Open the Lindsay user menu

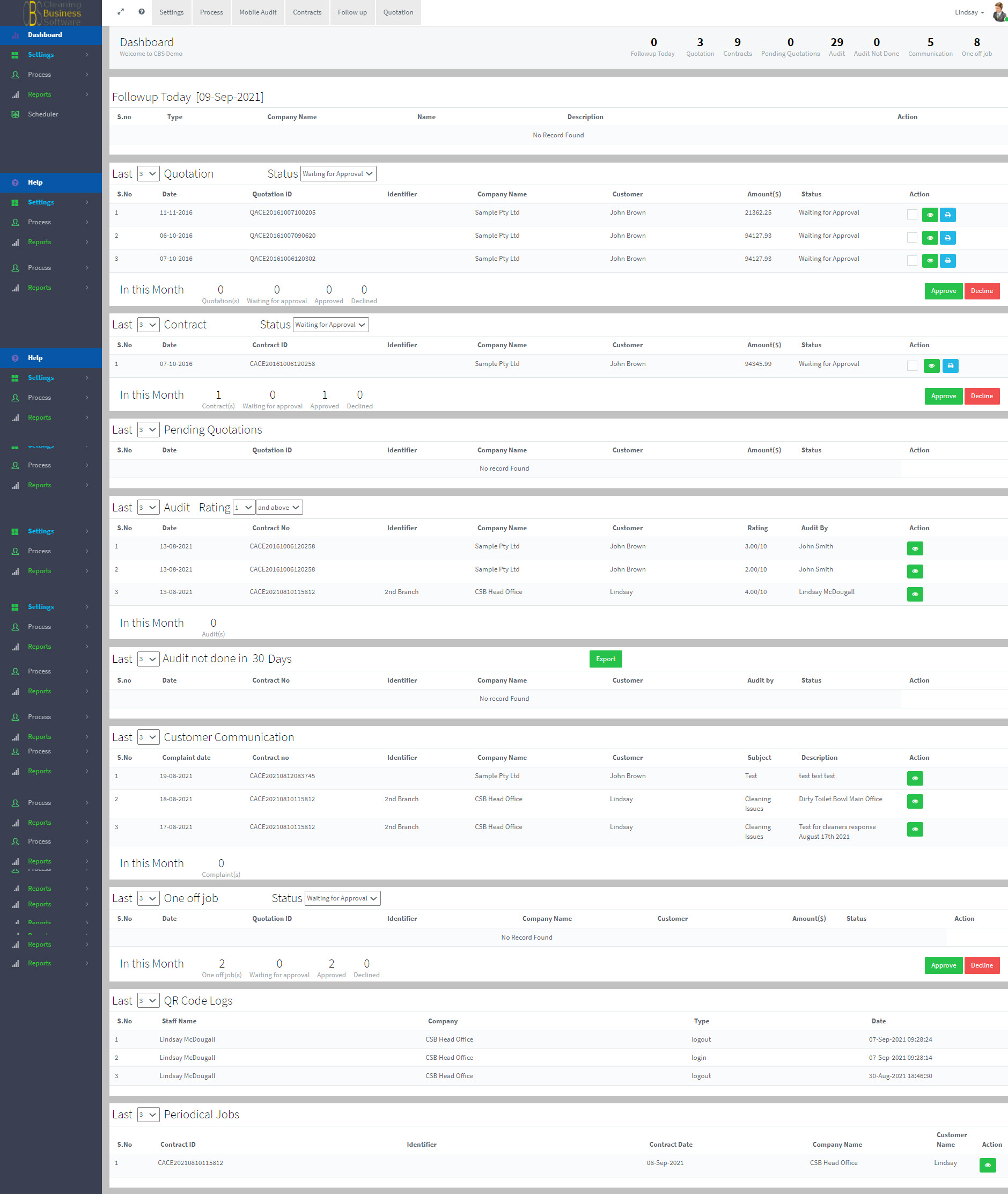point(969,12)
